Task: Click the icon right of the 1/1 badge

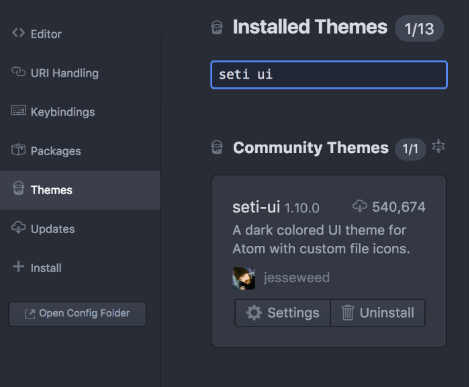Action: [x=438, y=146]
